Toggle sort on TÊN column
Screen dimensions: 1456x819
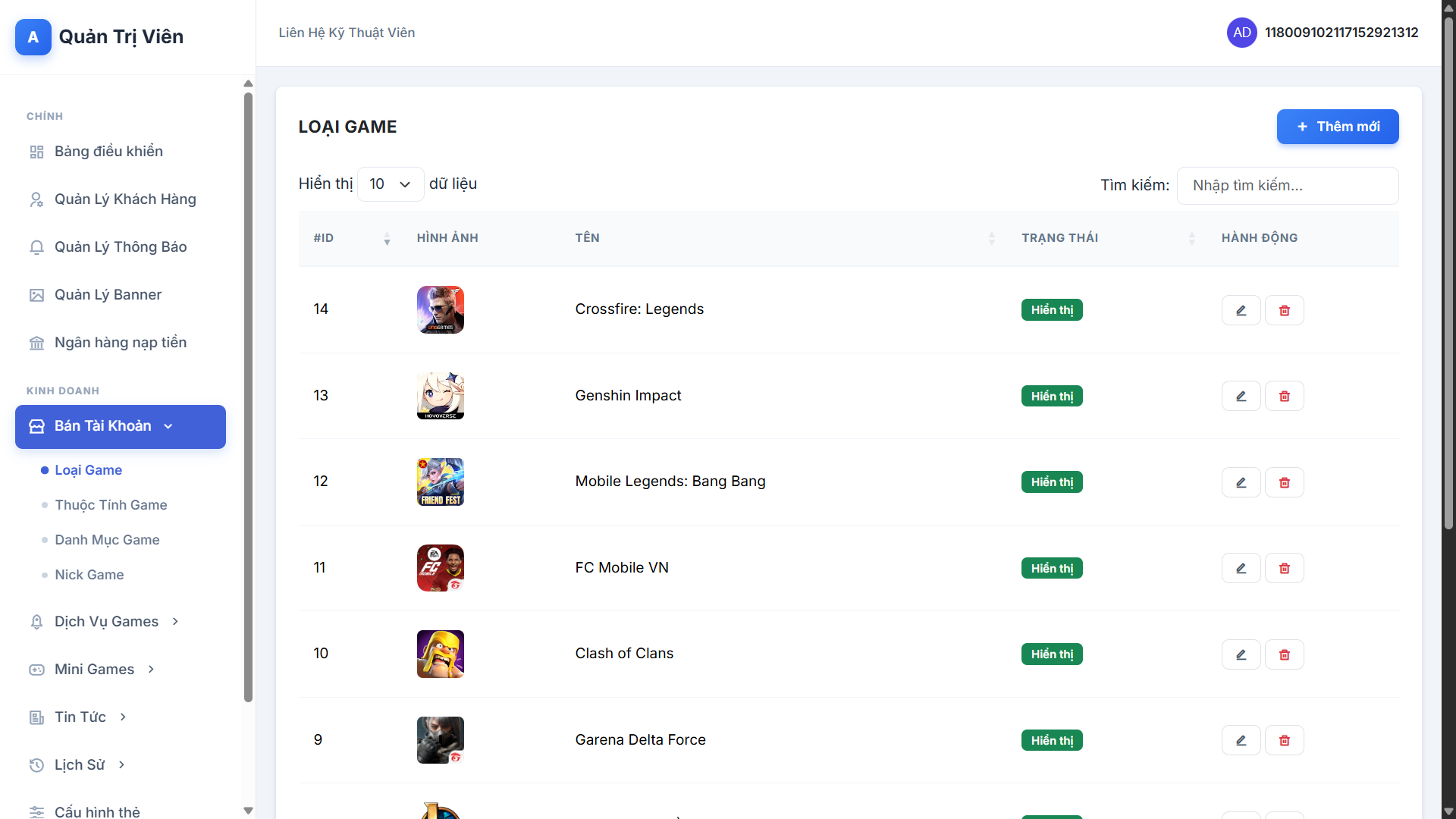pyautogui.click(x=991, y=238)
